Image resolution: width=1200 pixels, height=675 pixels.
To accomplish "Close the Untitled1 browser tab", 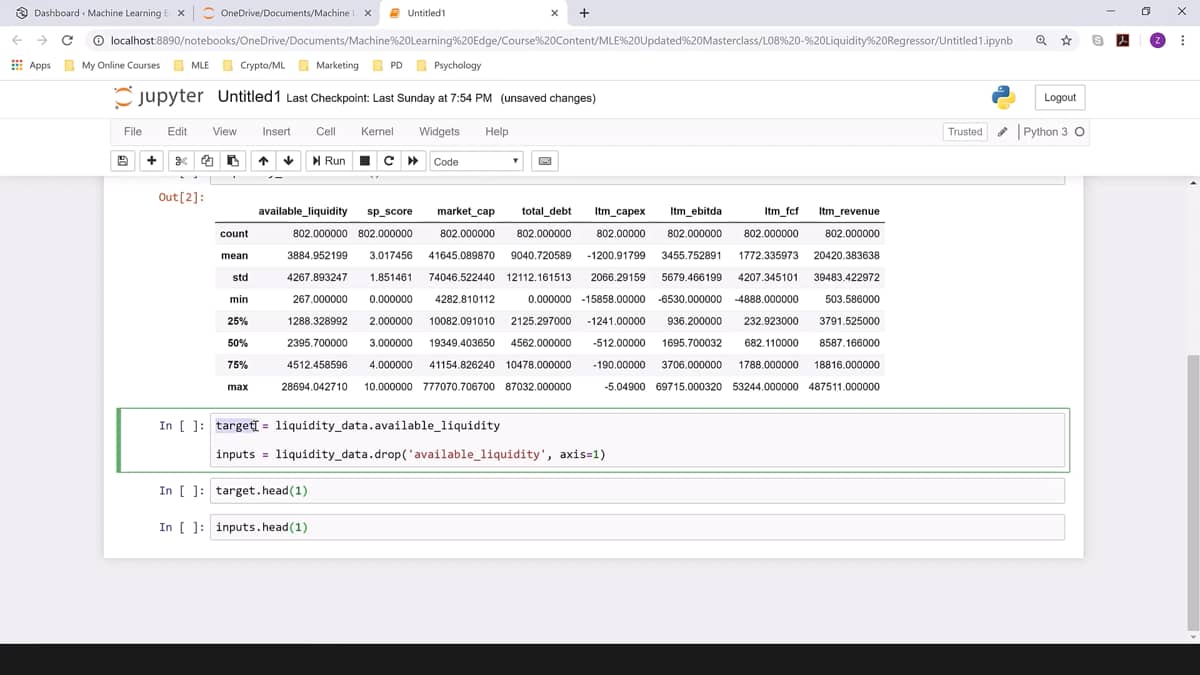I will click(555, 13).
